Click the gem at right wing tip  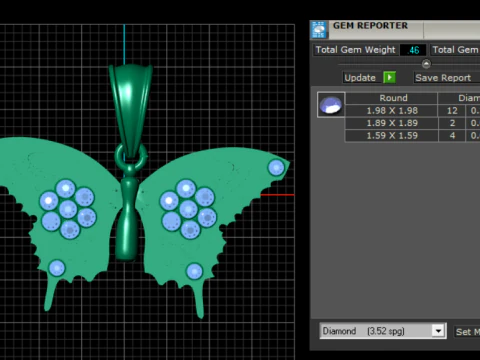pos(276,167)
